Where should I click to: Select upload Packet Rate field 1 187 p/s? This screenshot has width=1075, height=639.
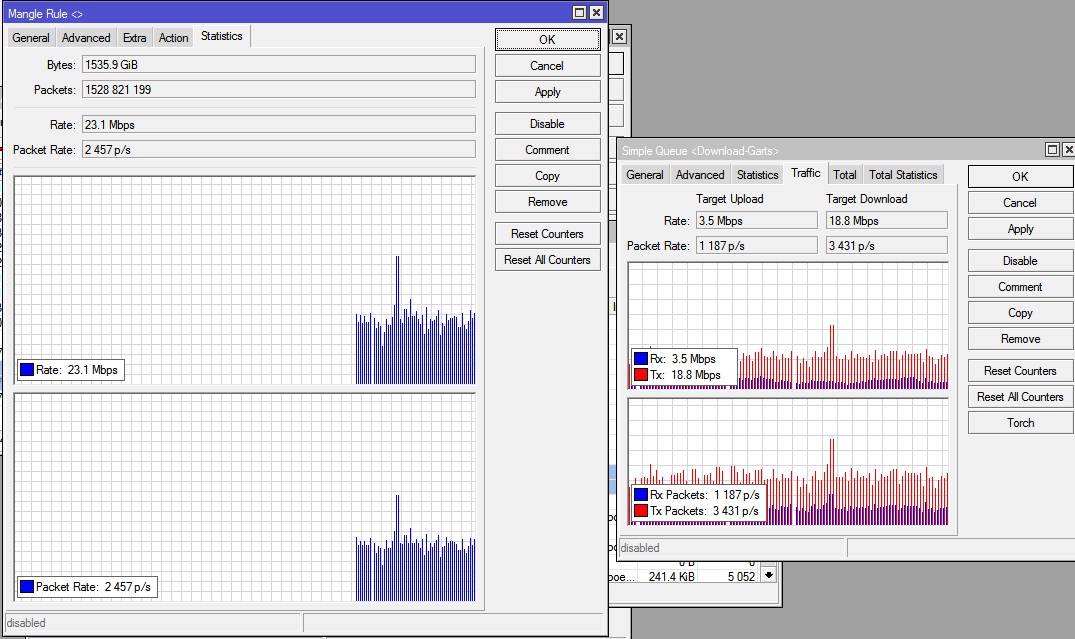(757, 245)
